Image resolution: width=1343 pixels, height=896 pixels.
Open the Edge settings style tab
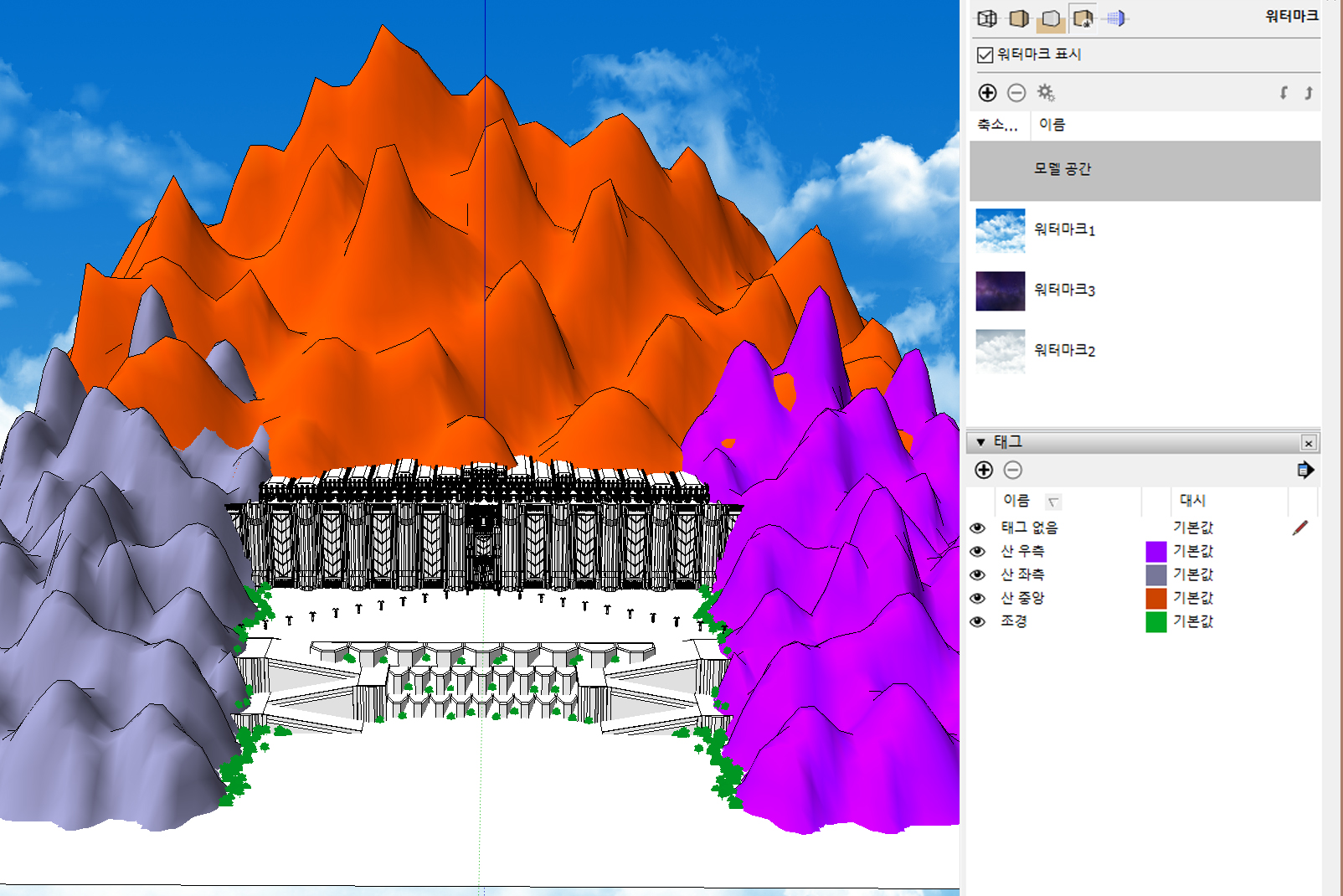click(987, 18)
